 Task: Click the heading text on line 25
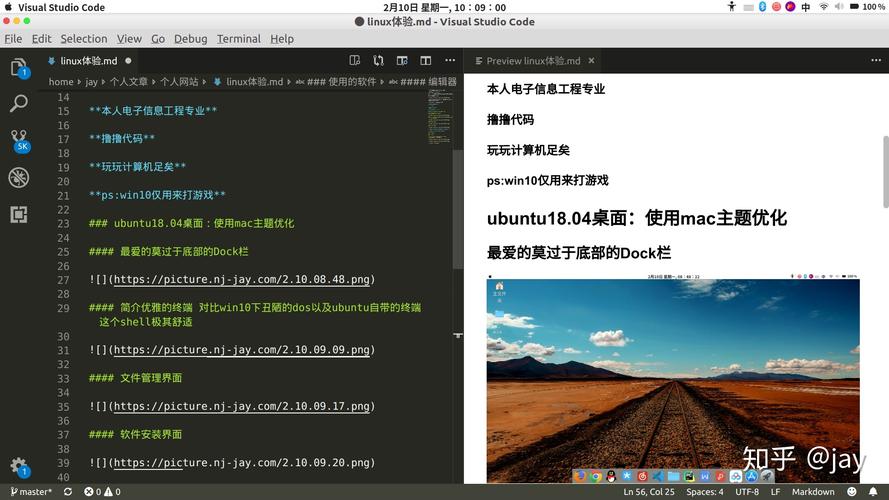[x=168, y=252]
